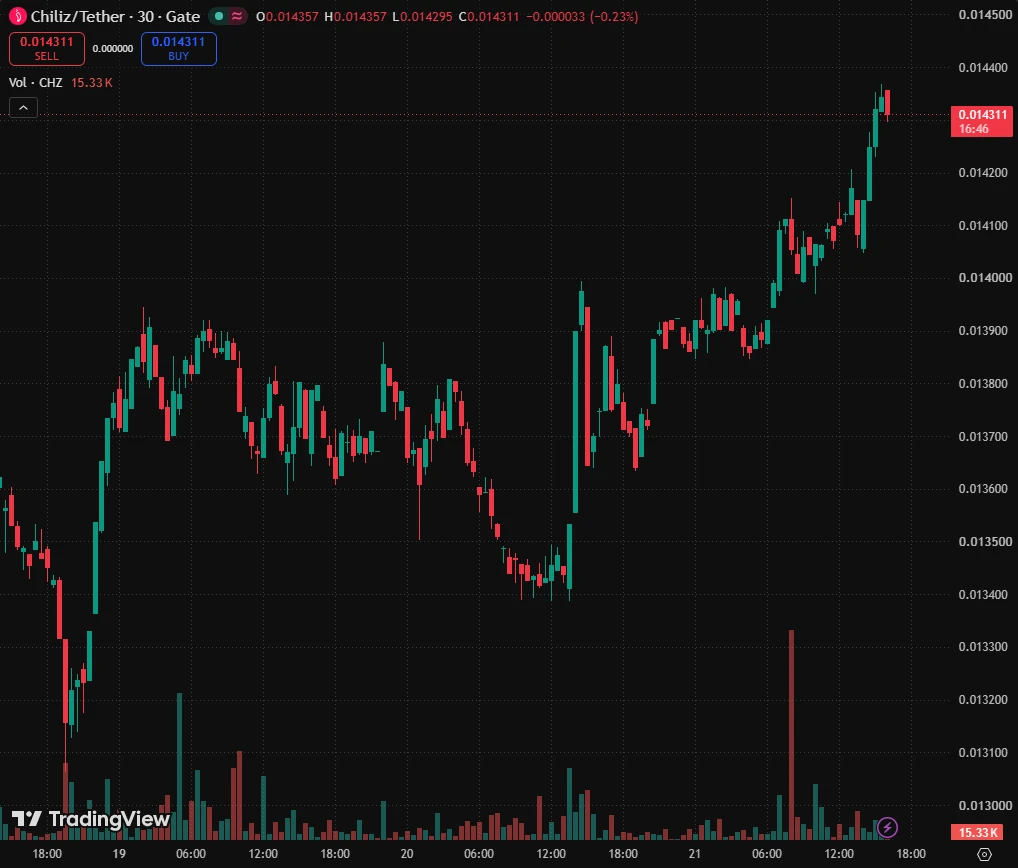Click the red SELL 0.014311 button

47,49
